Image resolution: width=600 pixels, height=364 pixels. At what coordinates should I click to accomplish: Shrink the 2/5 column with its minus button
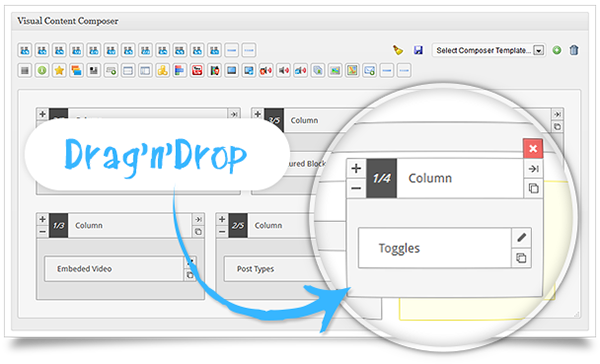222,232
